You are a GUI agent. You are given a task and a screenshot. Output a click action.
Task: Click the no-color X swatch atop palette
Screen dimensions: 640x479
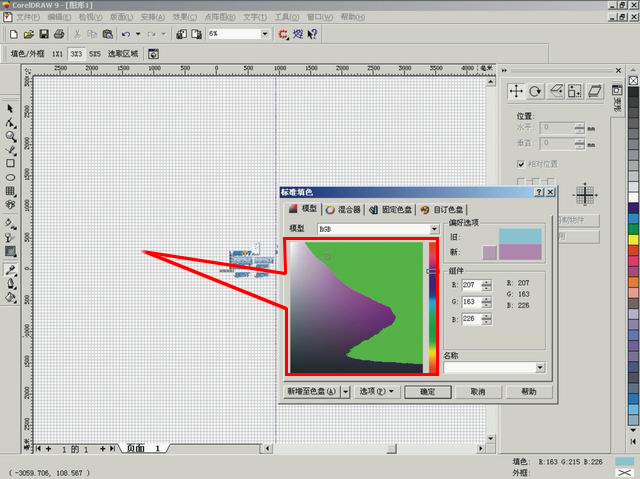(633, 81)
